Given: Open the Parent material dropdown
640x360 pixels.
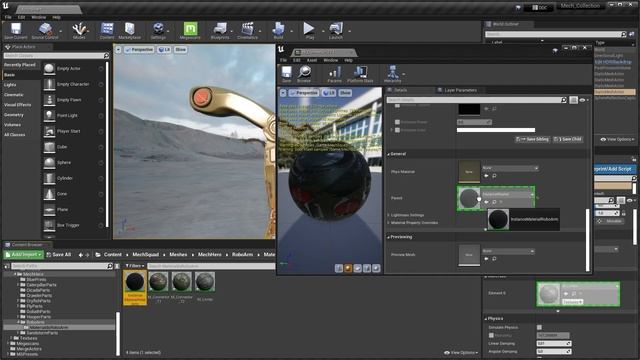Looking at the screenshot, I should [509, 194].
